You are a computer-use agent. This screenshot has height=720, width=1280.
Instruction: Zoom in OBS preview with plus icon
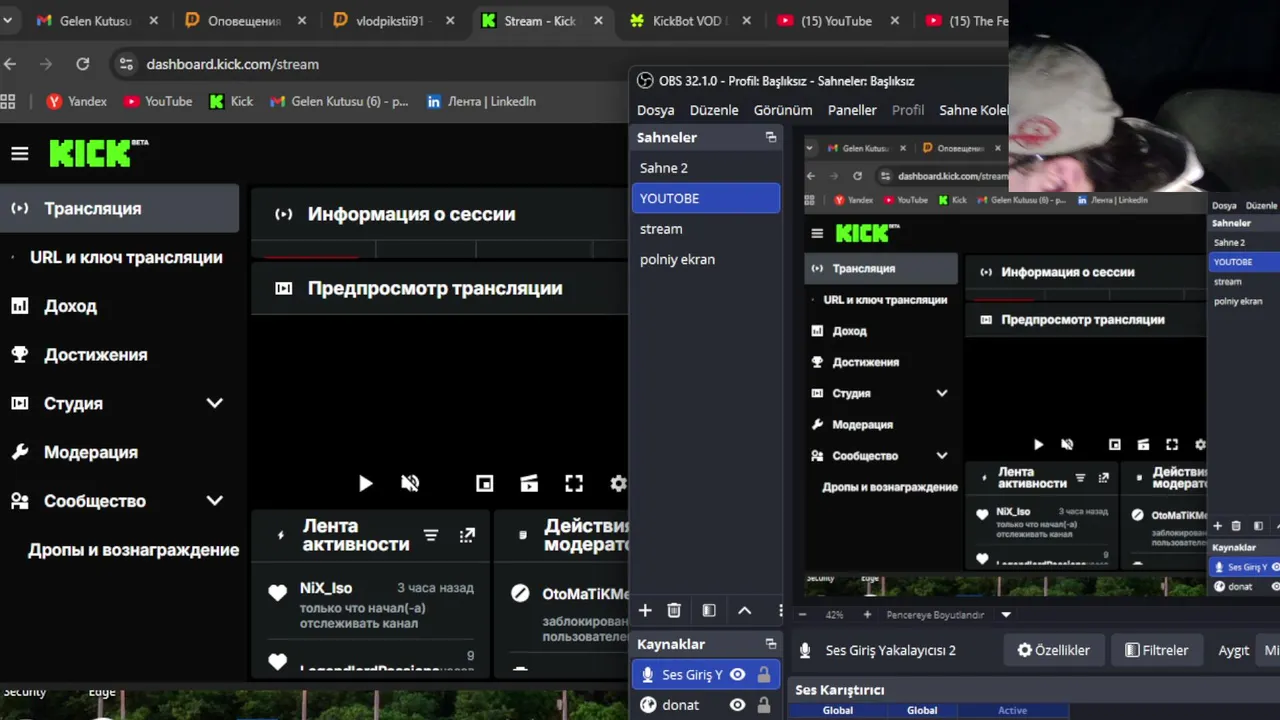coord(867,615)
